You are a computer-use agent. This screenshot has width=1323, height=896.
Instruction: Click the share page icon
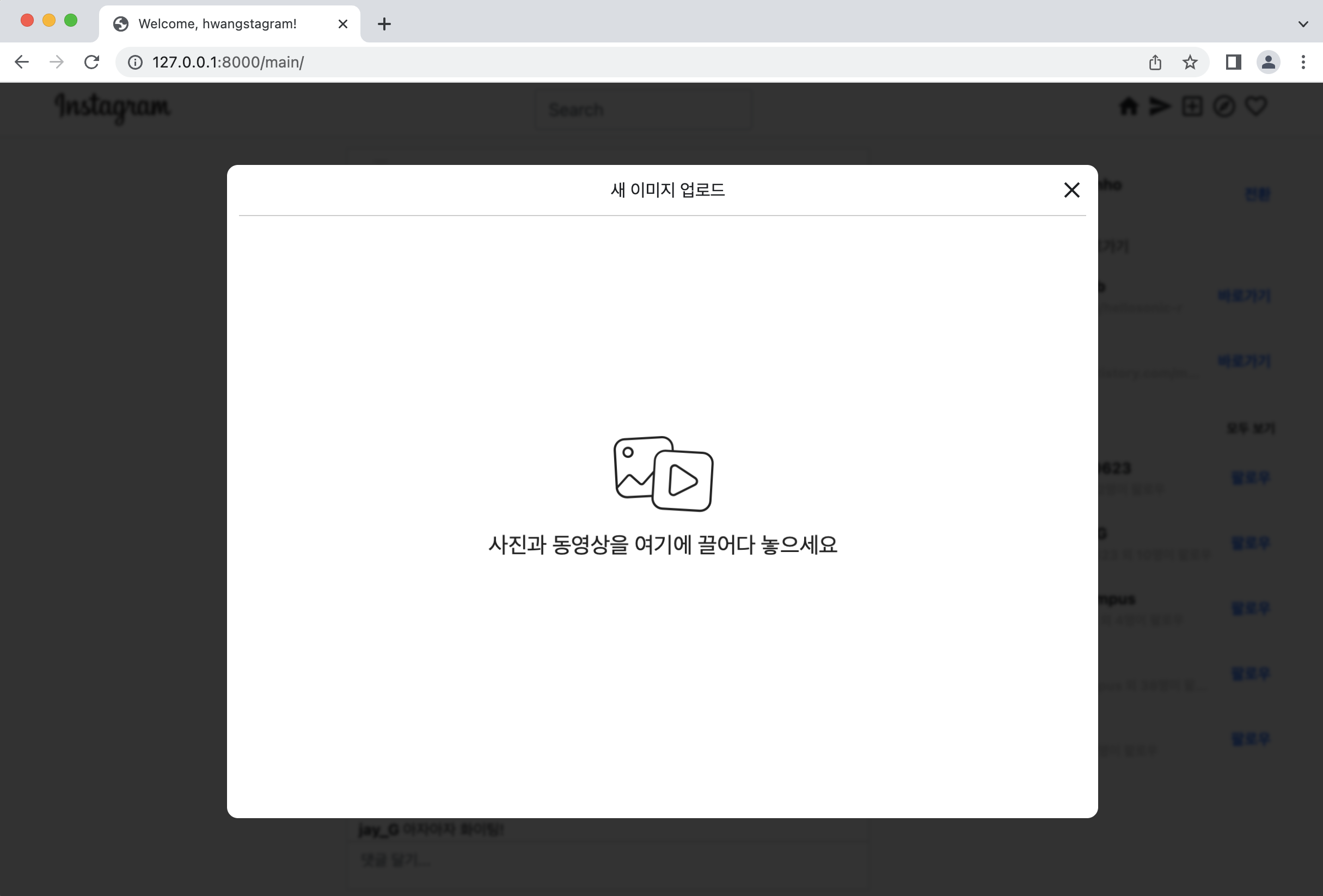coord(1155,62)
